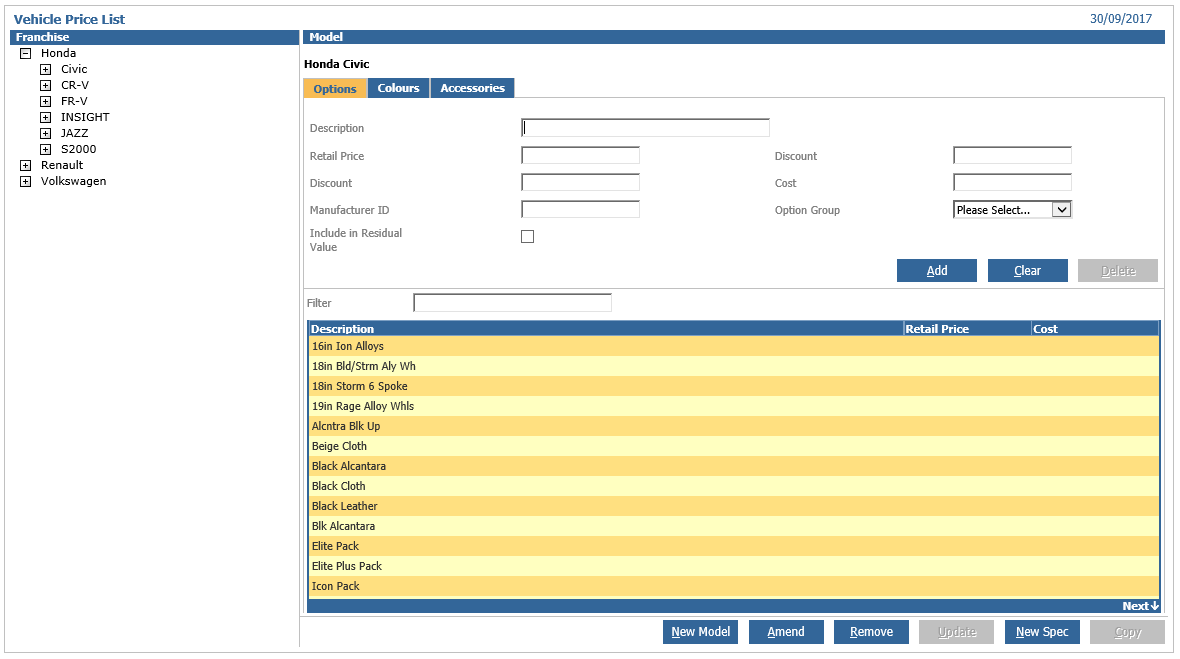
Task: Select the Alcntra Blk Up row
Action: 734,426
